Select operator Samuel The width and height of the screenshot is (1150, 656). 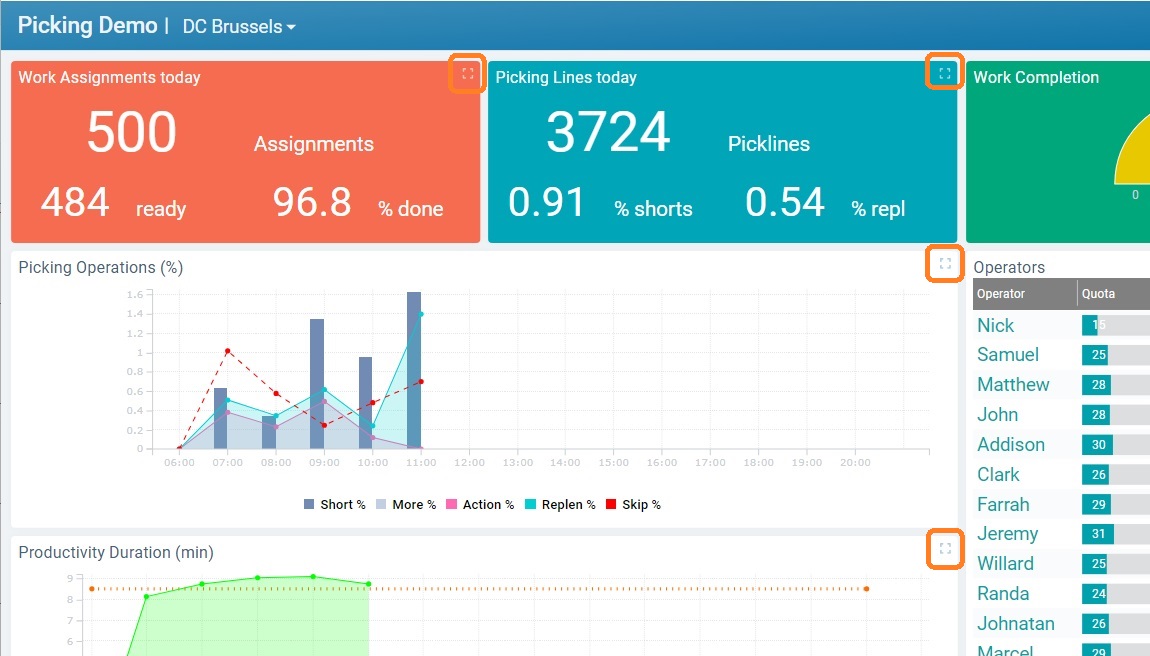tap(1007, 354)
